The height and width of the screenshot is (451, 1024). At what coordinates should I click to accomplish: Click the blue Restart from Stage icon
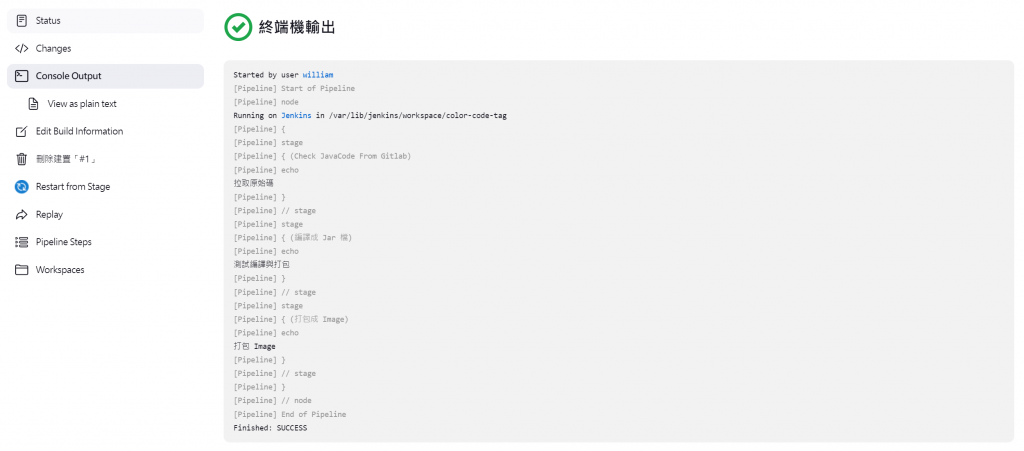pyautogui.click(x=22, y=187)
